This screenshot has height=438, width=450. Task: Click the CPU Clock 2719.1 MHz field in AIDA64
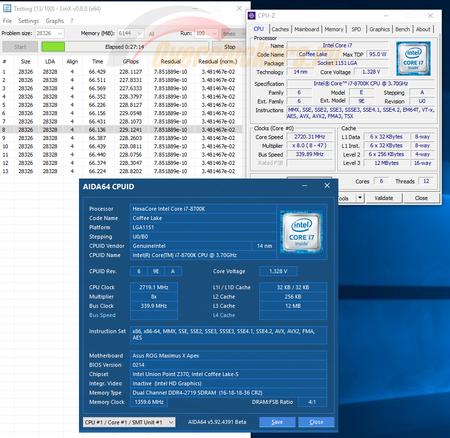click(x=154, y=287)
